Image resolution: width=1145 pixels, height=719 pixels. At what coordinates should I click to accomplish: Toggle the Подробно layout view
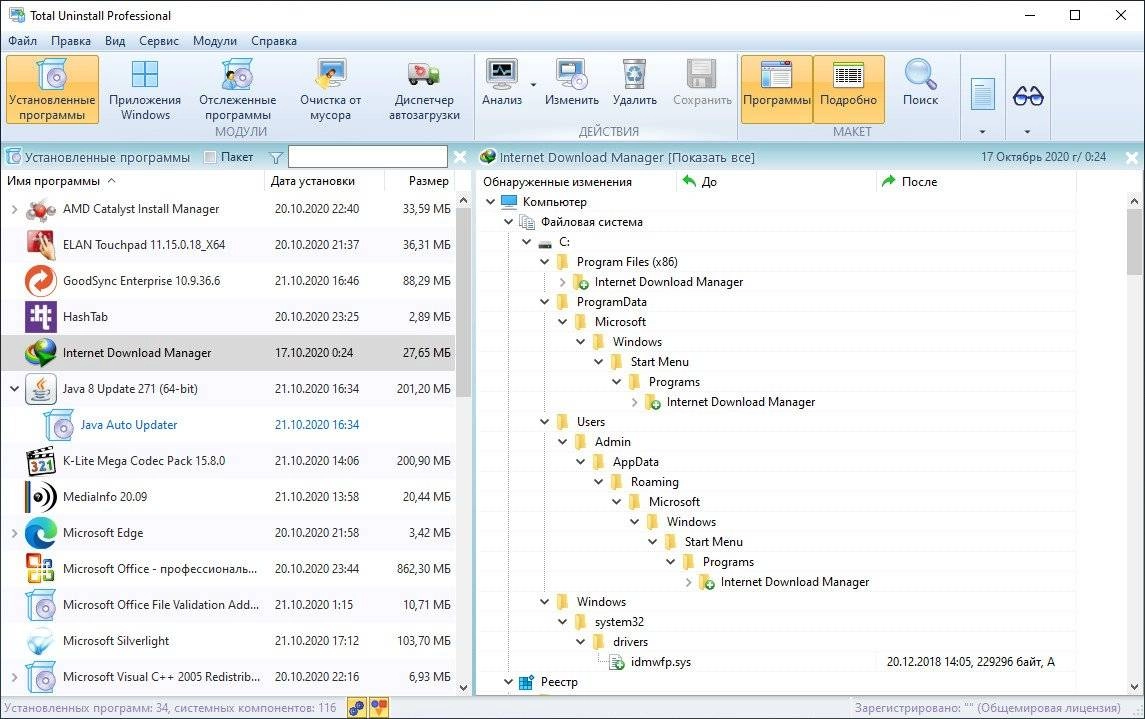tap(849, 89)
